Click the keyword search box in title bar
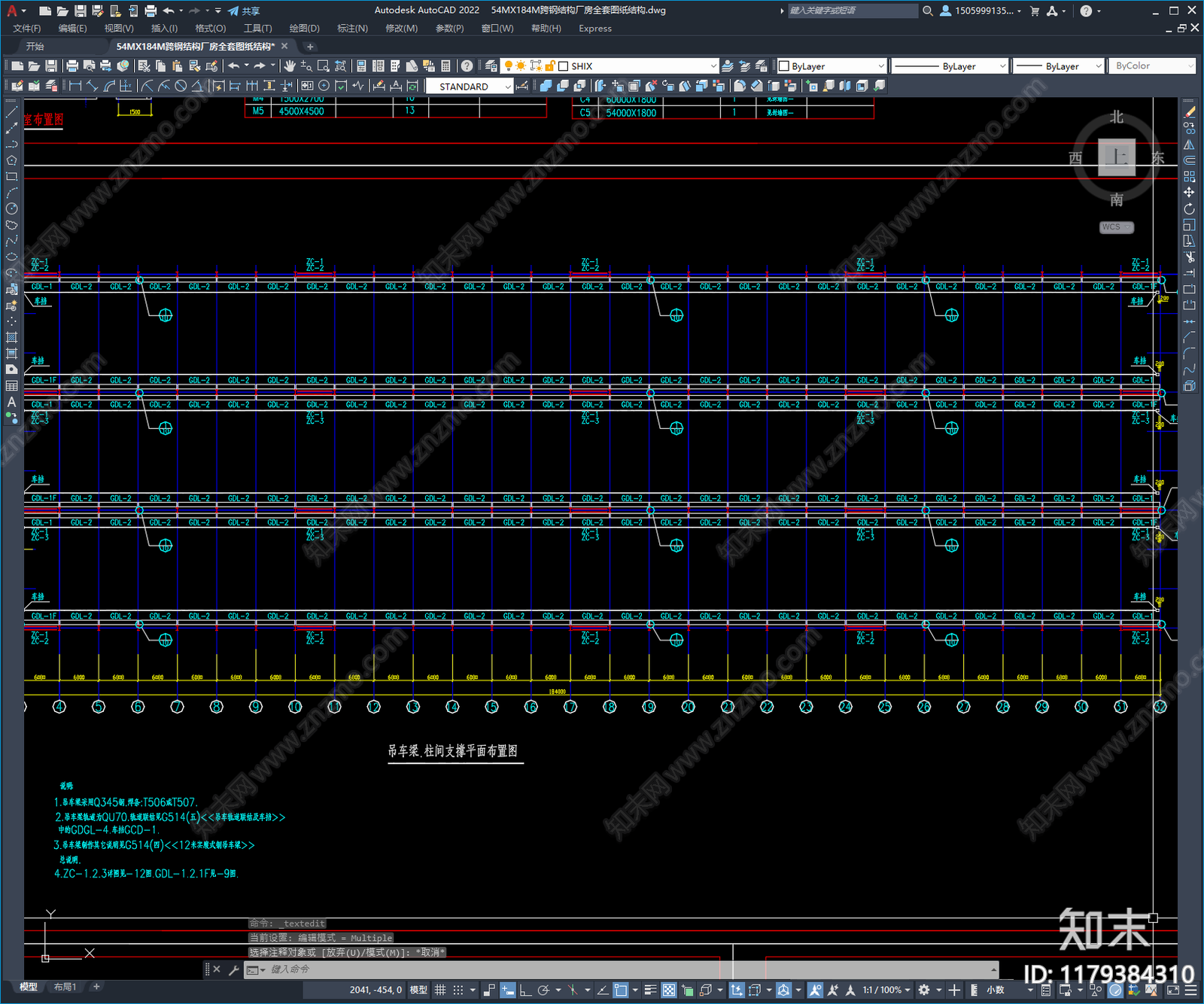 [852, 11]
